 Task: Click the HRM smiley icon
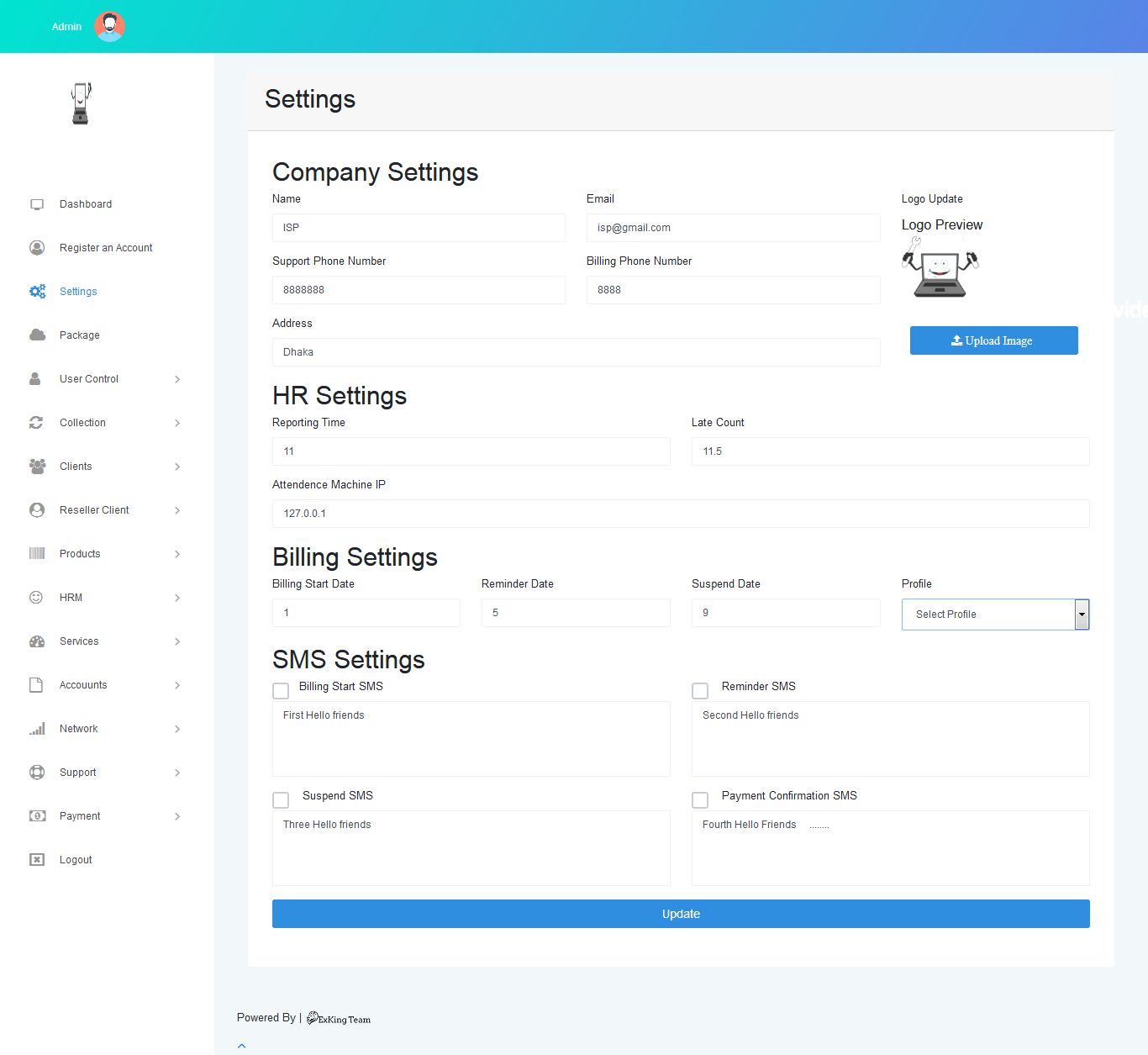pyautogui.click(x=36, y=598)
